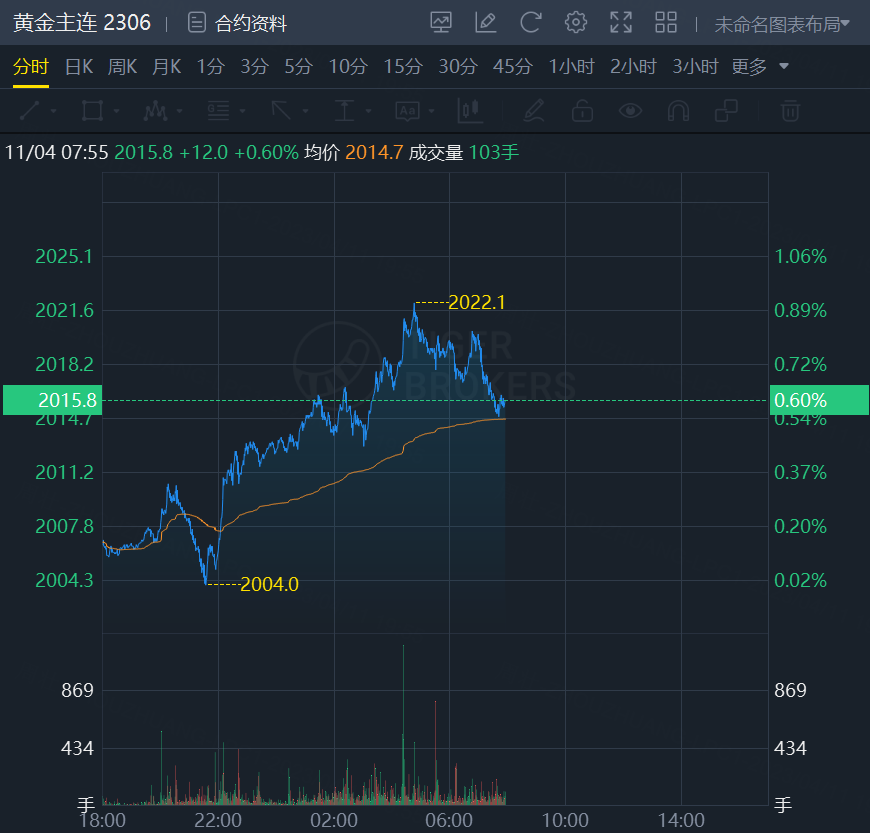The height and width of the screenshot is (833, 870).
Task: Open the 合约资料 contract info
Action: click(238, 22)
